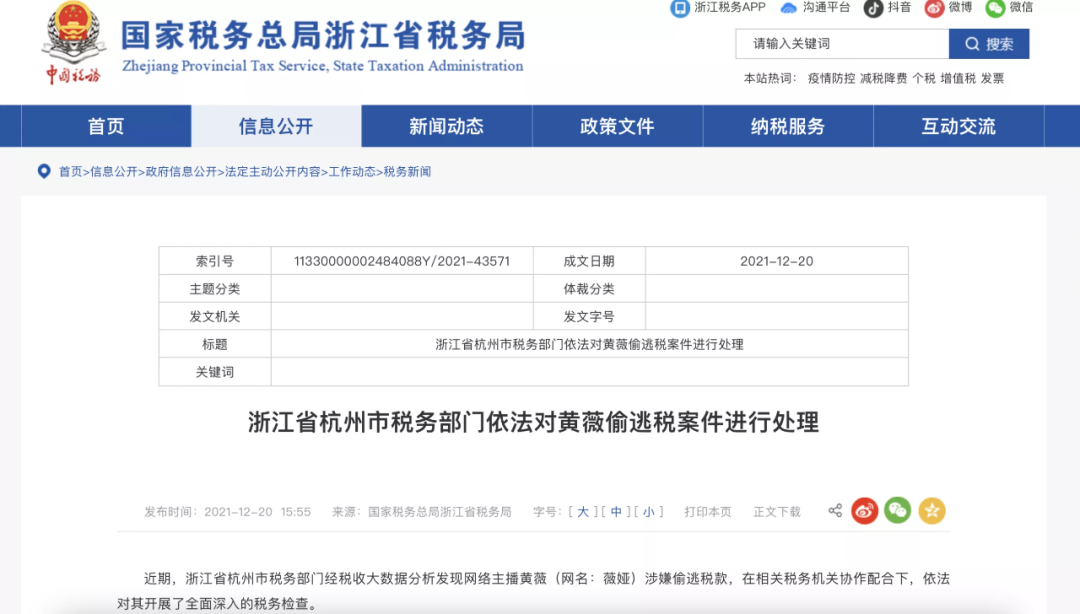Click the yellow star favorite icon
The width and height of the screenshot is (1080, 614).
pos(932,511)
